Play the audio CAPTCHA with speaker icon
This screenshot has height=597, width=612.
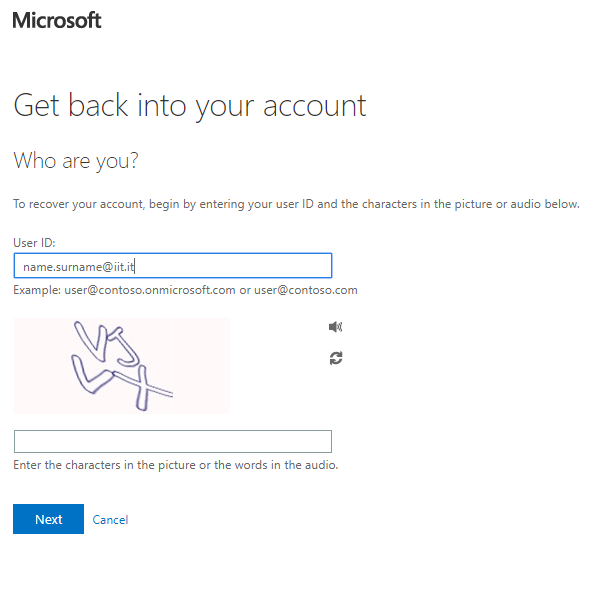[x=335, y=327]
